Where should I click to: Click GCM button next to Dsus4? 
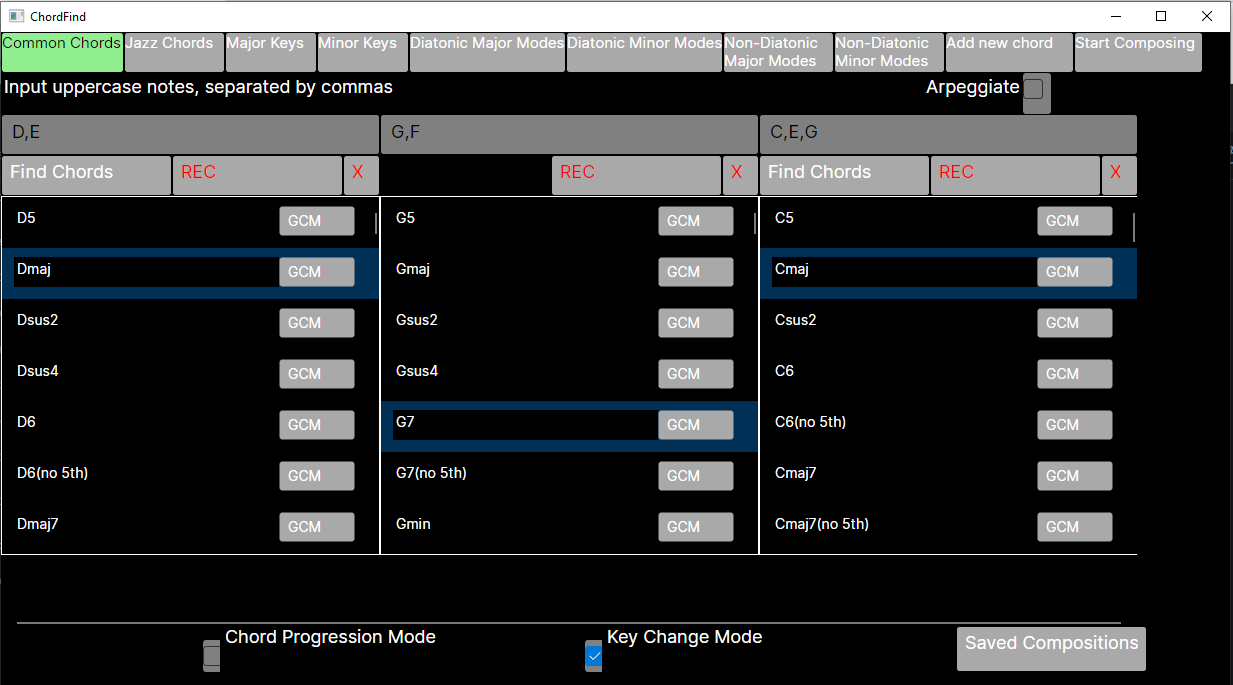coord(316,374)
